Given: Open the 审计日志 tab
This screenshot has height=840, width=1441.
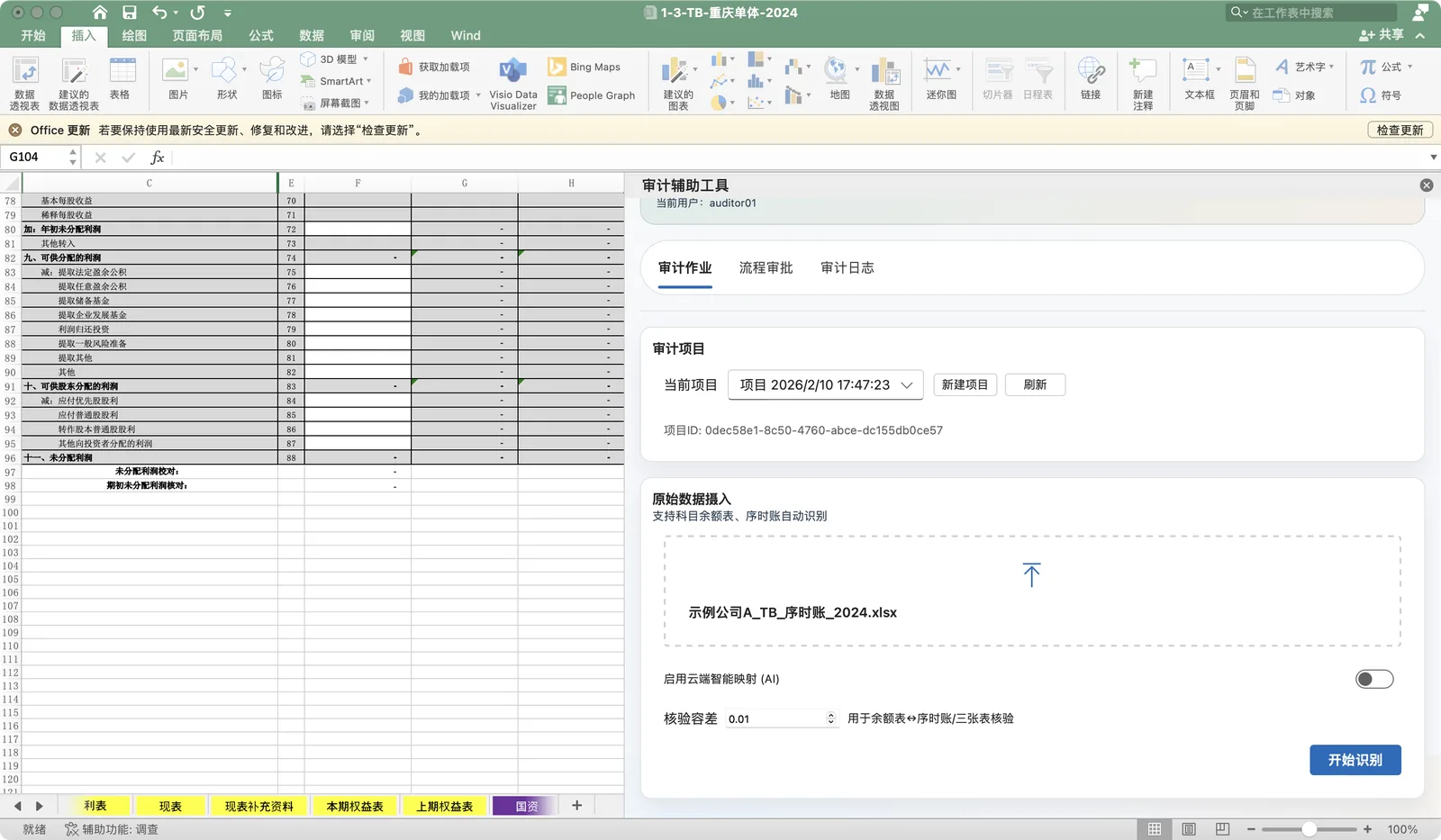Looking at the screenshot, I should (x=847, y=267).
